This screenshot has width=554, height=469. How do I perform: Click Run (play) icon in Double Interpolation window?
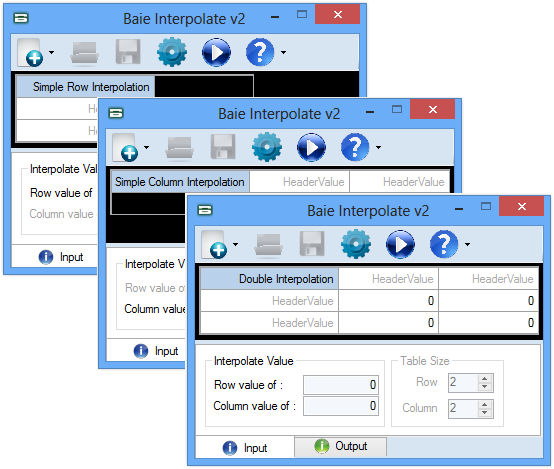coord(400,244)
